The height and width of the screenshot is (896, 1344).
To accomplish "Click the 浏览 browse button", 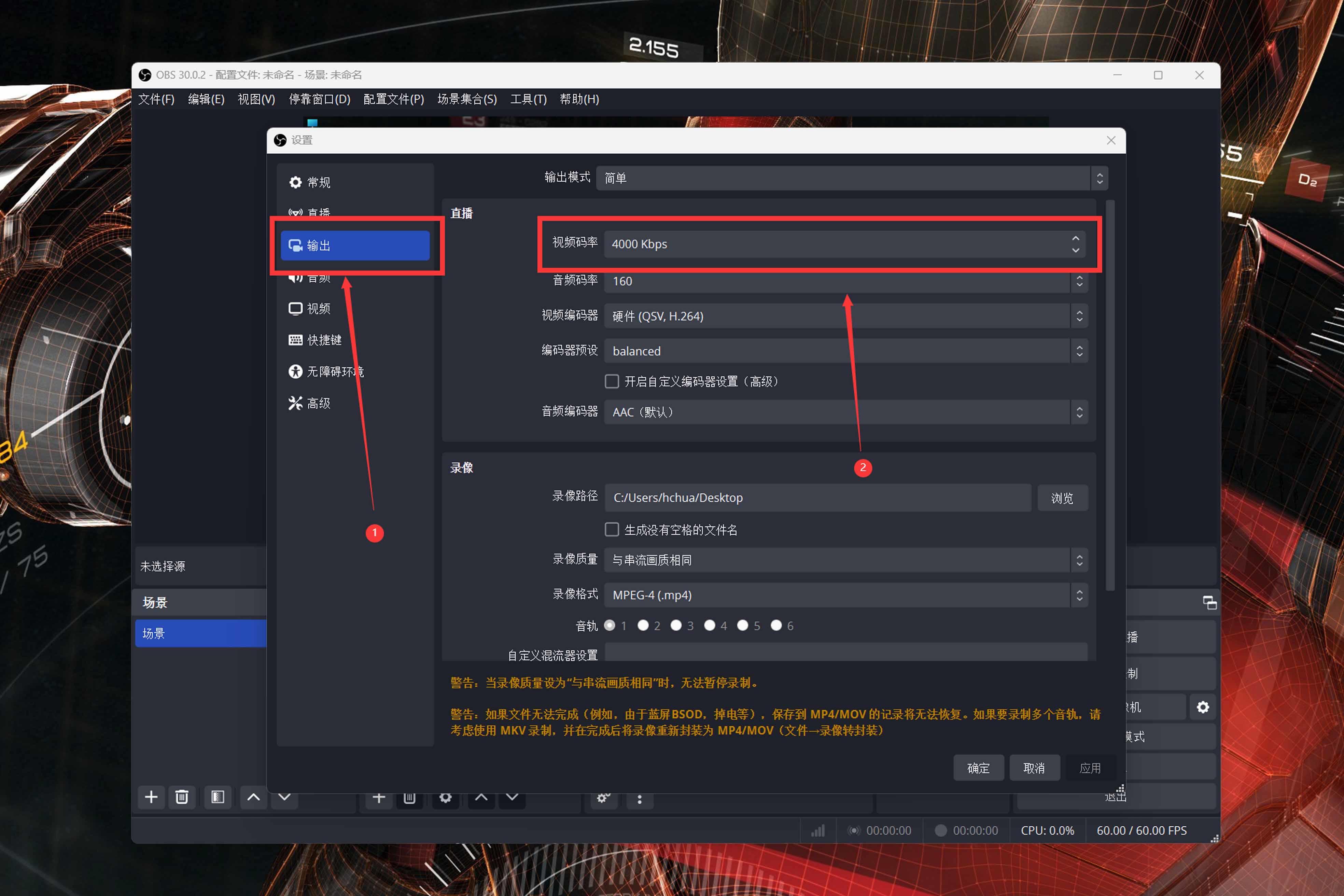I will click(x=1062, y=498).
